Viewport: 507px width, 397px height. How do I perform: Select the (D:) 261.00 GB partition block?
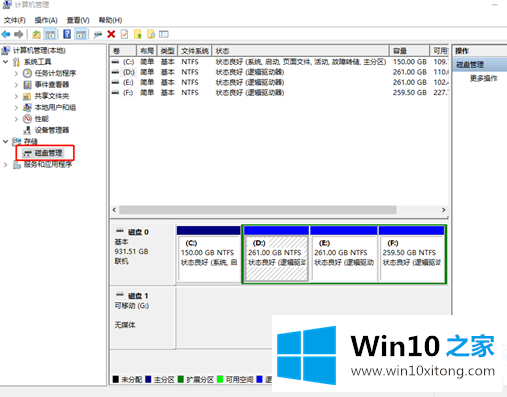pyautogui.click(x=276, y=254)
